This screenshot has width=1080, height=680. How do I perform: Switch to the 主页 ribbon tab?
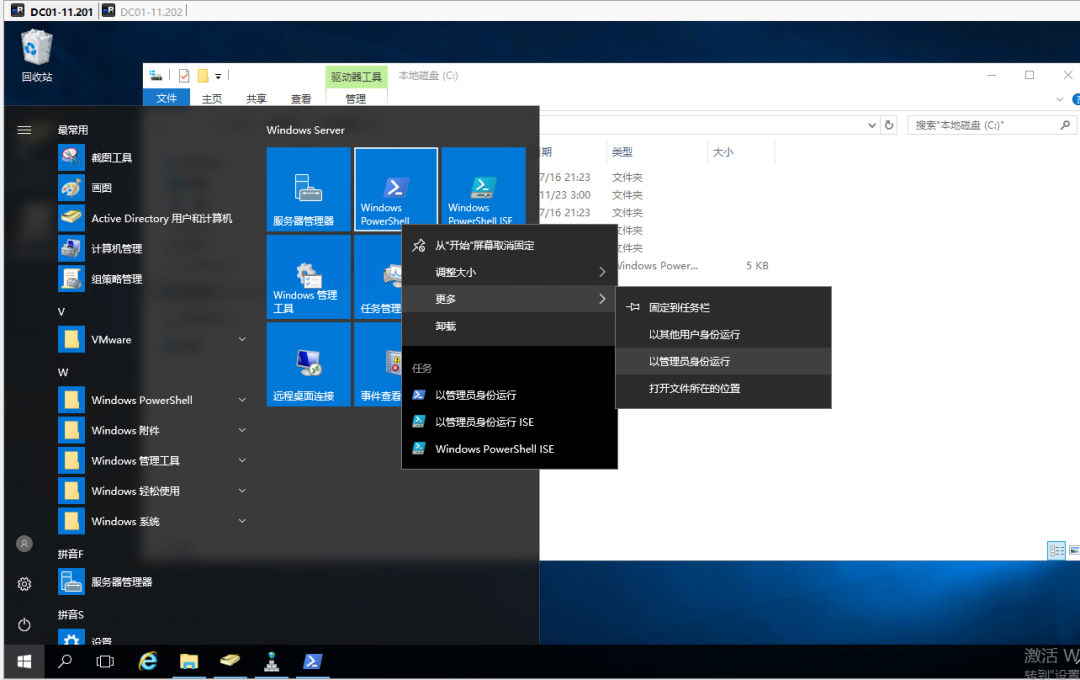click(x=211, y=99)
